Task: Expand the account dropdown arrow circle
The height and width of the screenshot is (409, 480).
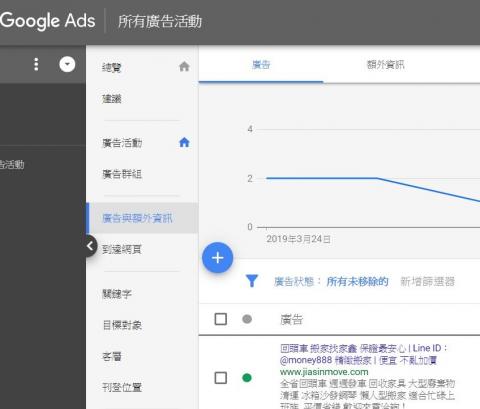Action: (x=67, y=64)
